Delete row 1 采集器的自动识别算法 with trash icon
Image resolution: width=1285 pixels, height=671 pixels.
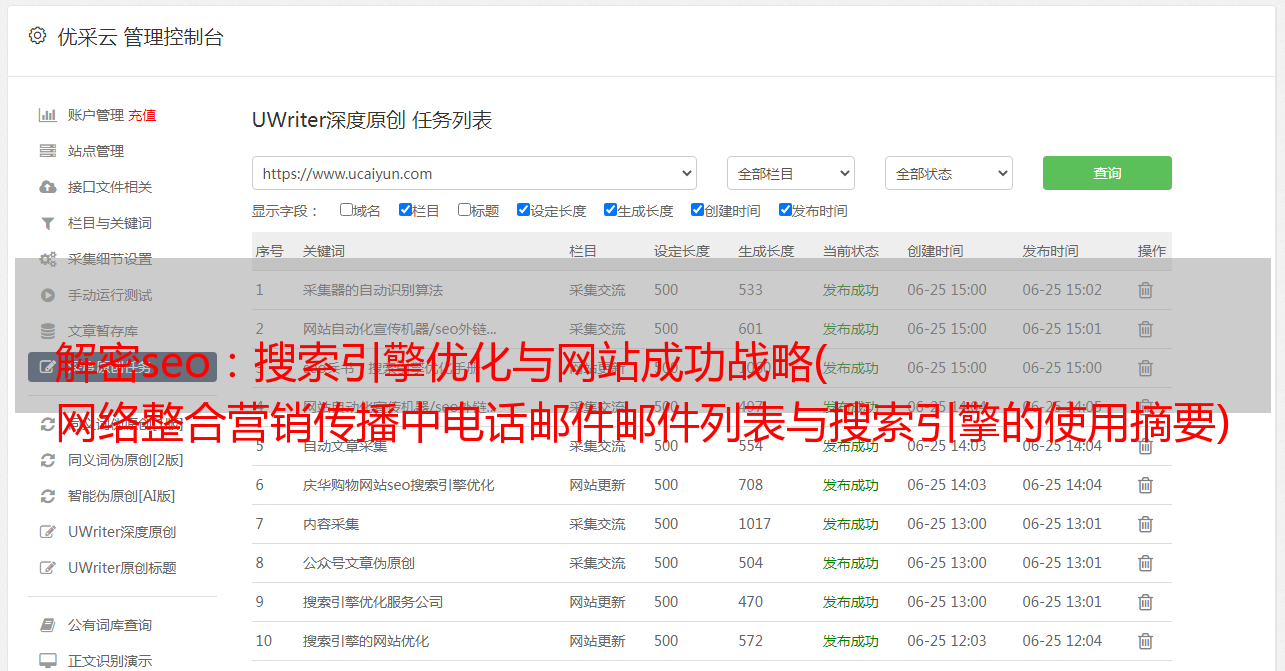point(1145,290)
